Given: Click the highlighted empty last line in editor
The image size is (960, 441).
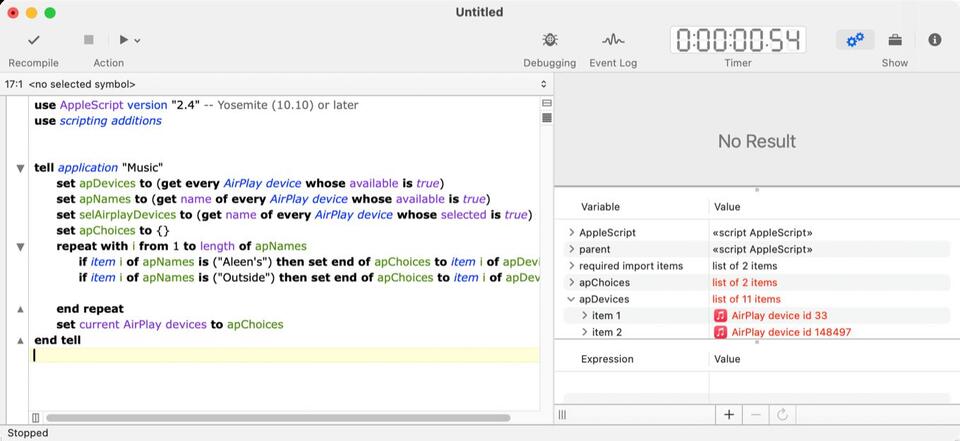Looking at the screenshot, I should pos(286,356).
